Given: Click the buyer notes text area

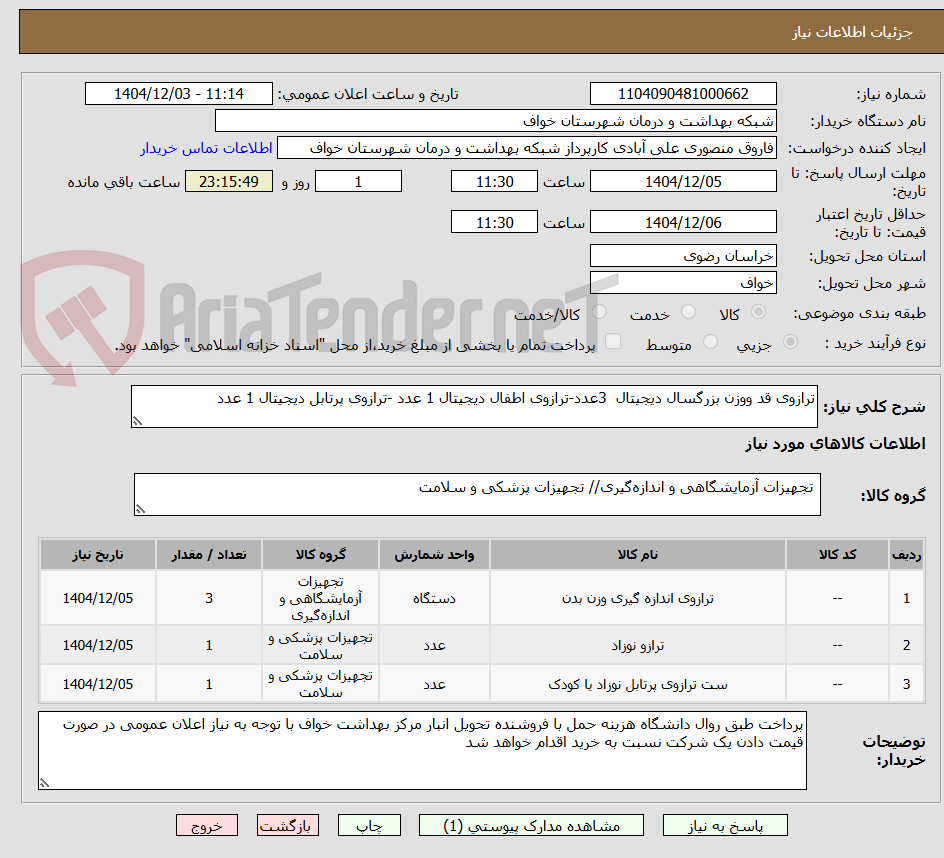Looking at the screenshot, I should [423, 750].
